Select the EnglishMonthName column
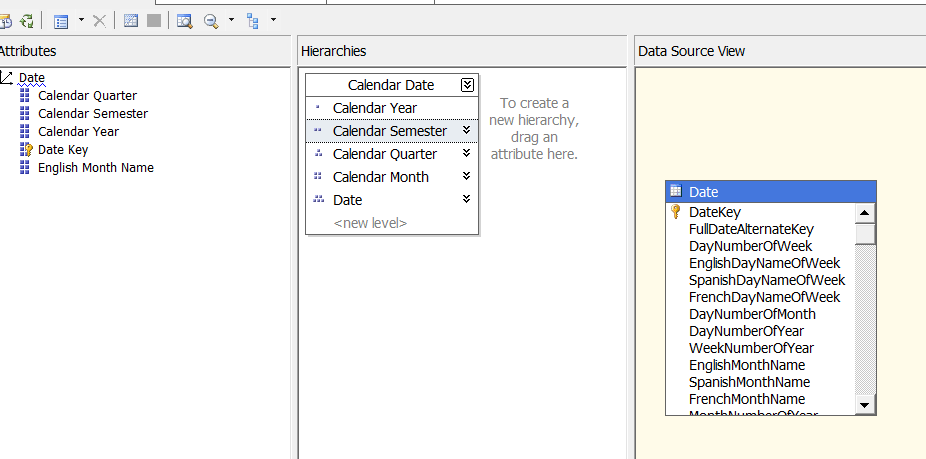926x459 pixels. point(747,365)
